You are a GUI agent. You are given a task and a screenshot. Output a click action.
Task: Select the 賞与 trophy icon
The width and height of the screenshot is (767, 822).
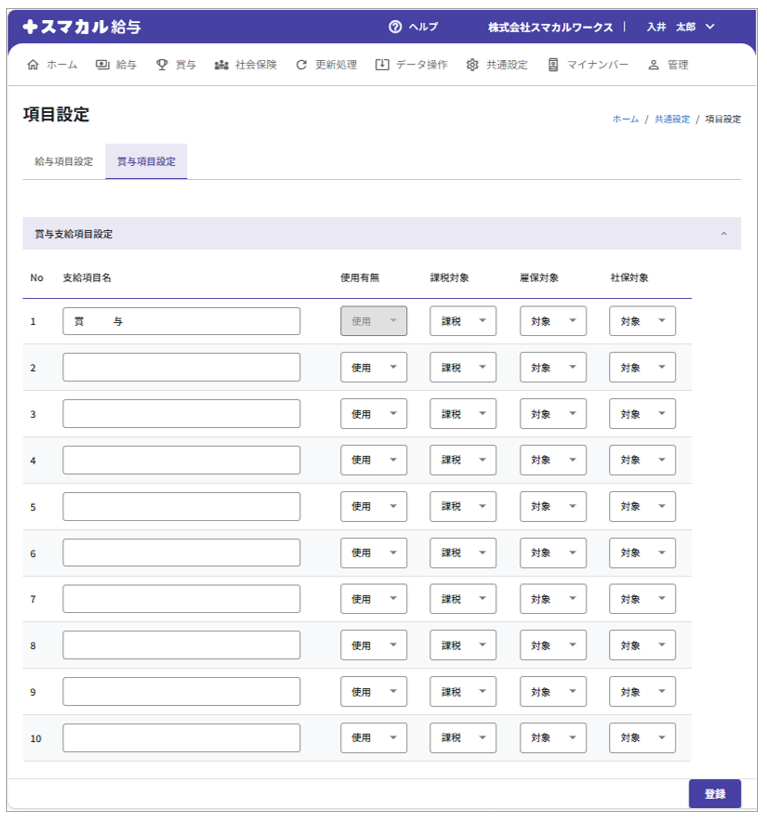coord(162,65)
